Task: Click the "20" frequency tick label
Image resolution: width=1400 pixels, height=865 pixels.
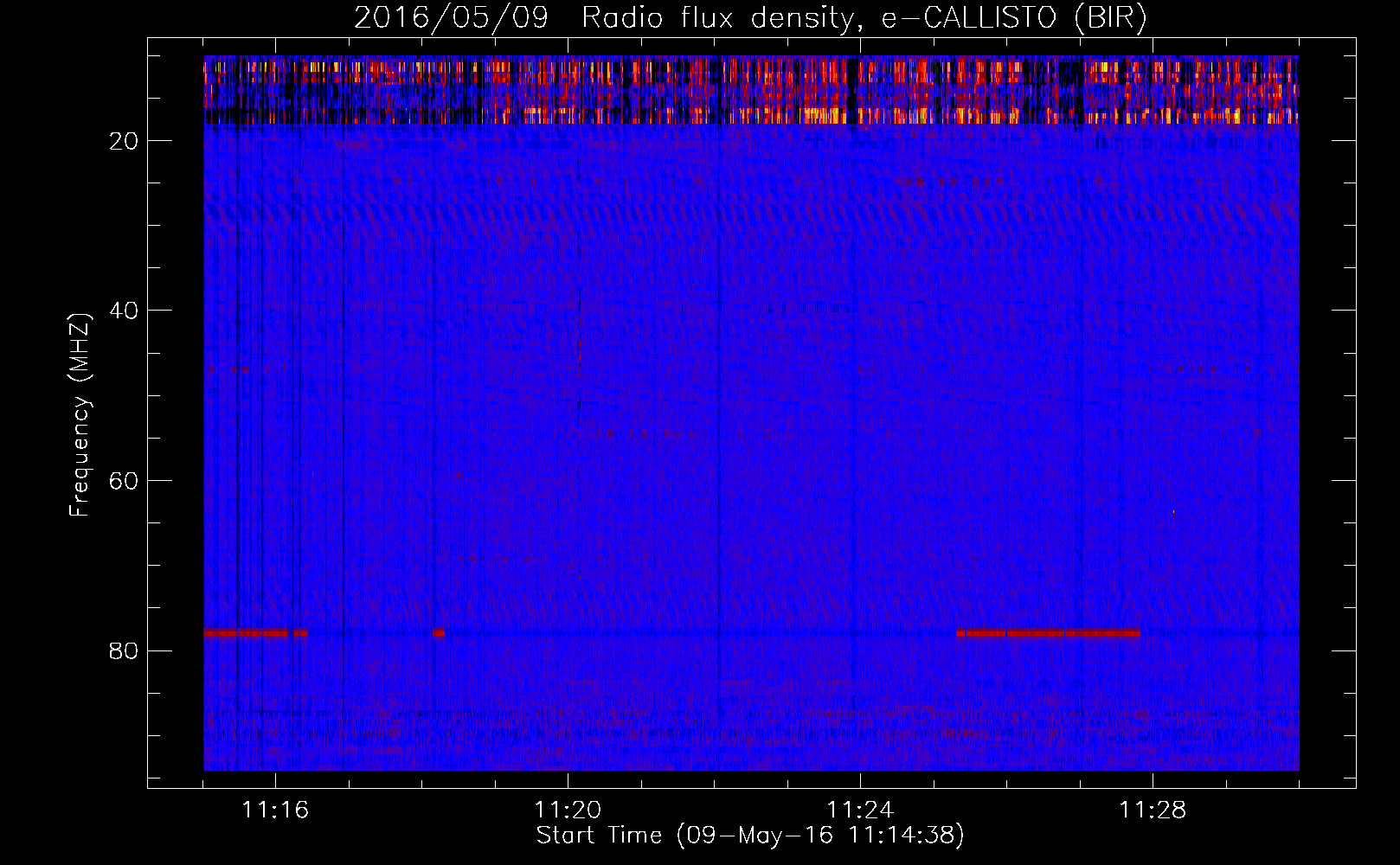Action: click(124, 141)
